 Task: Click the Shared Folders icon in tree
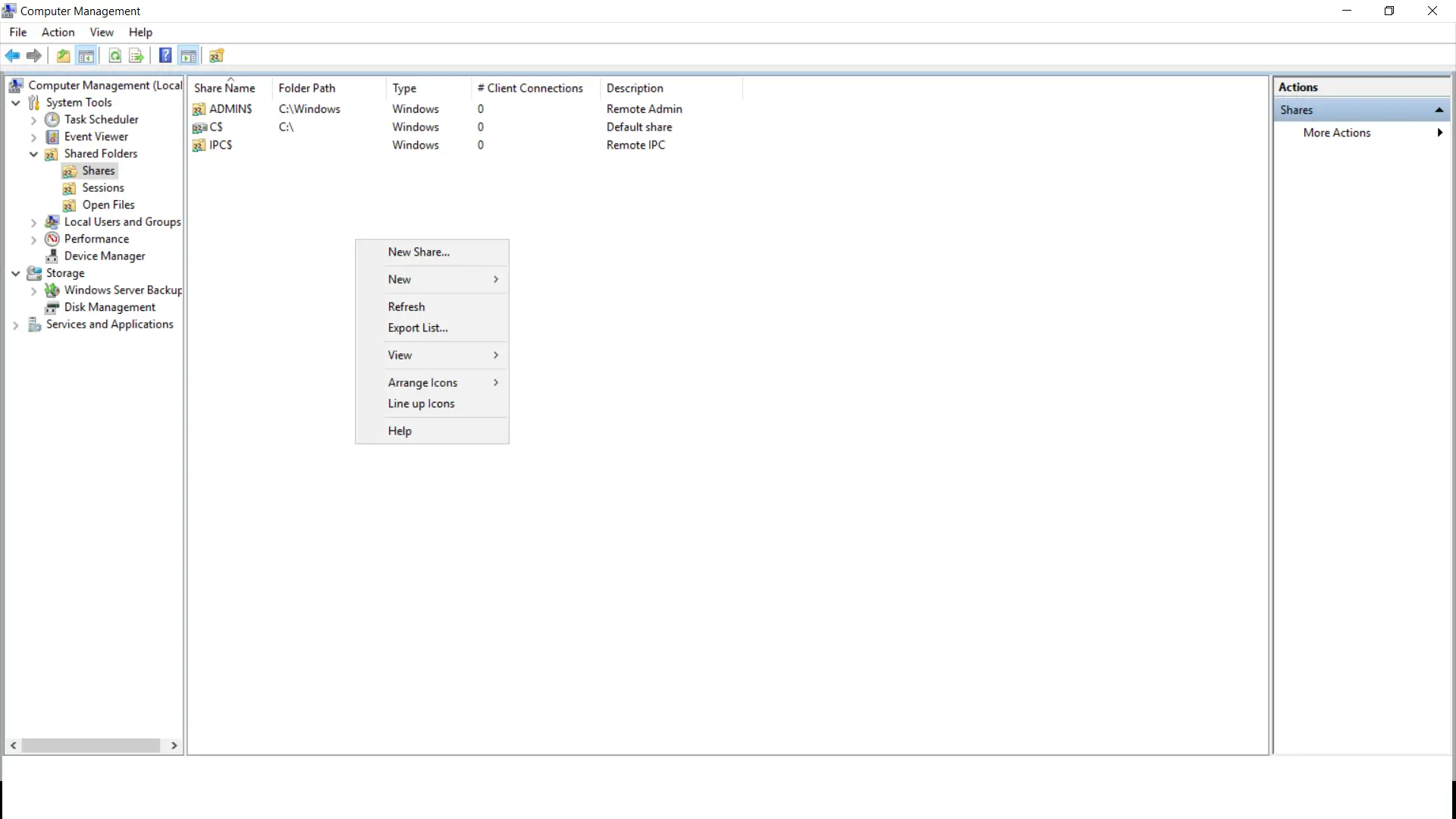52,154
